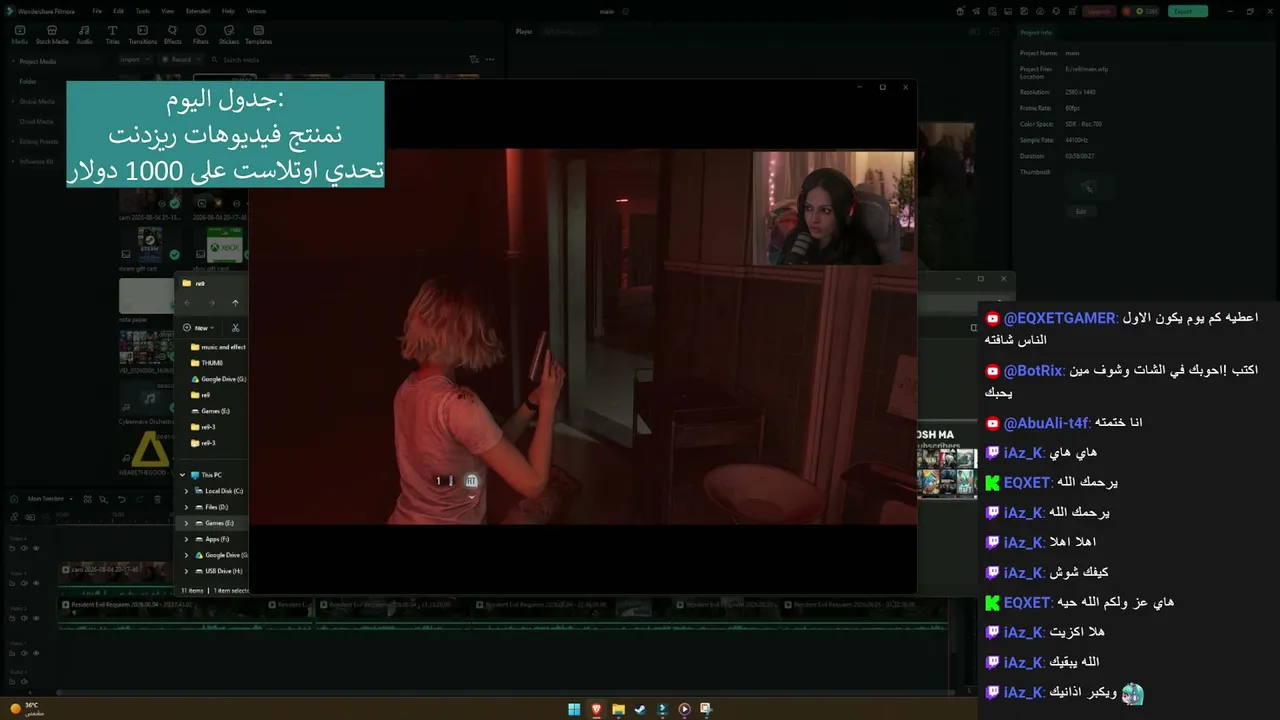Viewport: 1280px width, 720px height.
Task: Open the Effects tab
Action: click(x=173, y=35)
